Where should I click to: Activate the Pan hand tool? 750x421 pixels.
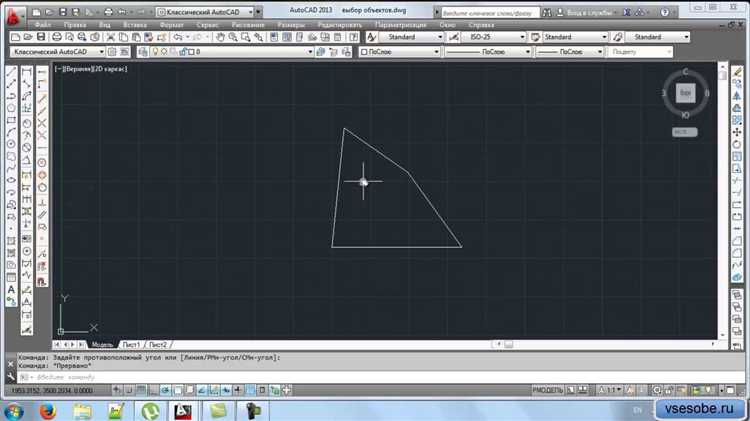[x=221, y=37]
